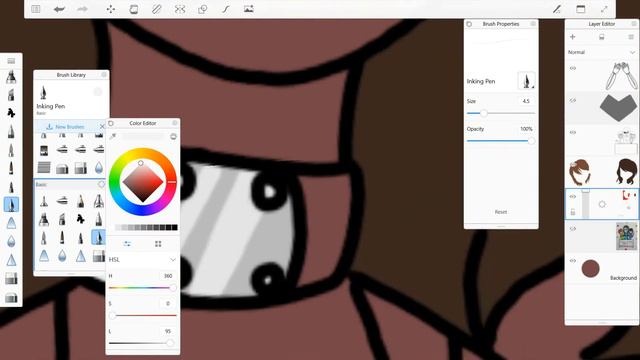
Task: Click the New Brushes download link
Action: (x=65, y=127)
